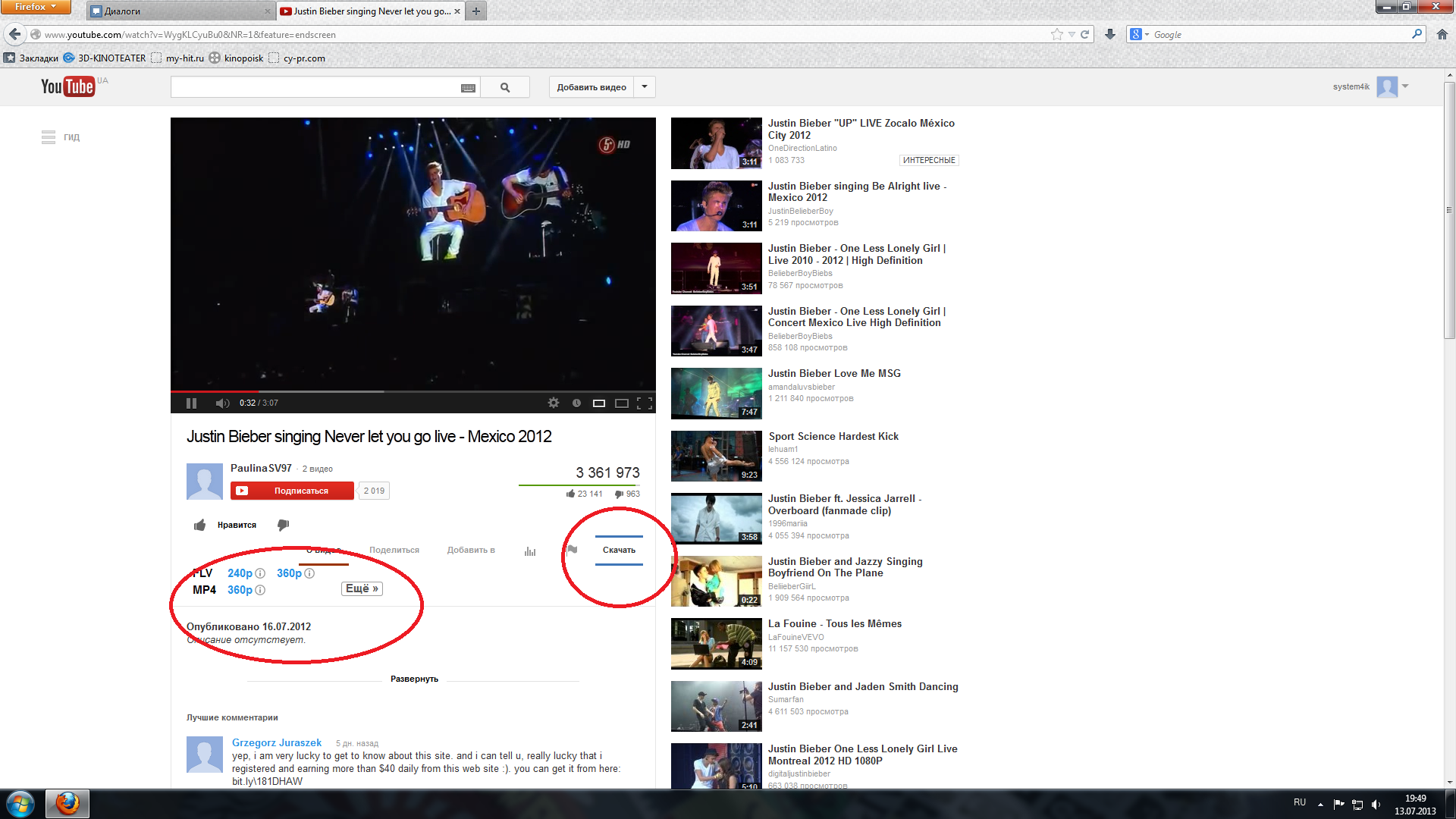1456x819 pixels.
Task: Open video settings gear icon
Action: point(554,403)
